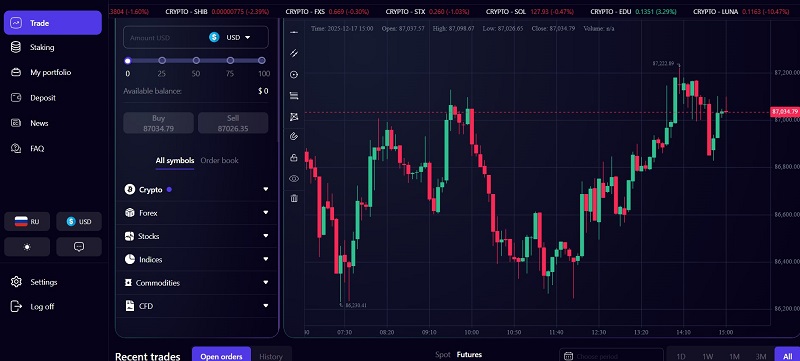Click the Crypto bitcoin icon
This screenshot has width=800, height=361.
(x=130, y=190)
